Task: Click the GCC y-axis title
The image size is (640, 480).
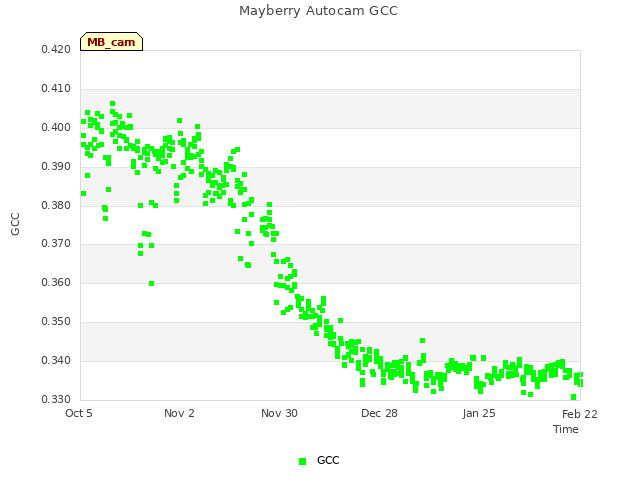Action: [15, 224]
